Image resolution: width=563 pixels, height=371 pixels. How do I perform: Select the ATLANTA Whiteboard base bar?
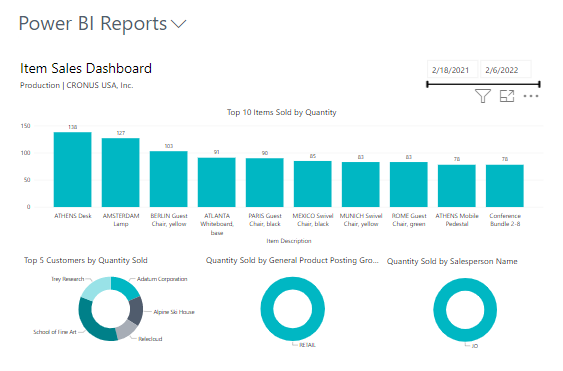point(217,182)
